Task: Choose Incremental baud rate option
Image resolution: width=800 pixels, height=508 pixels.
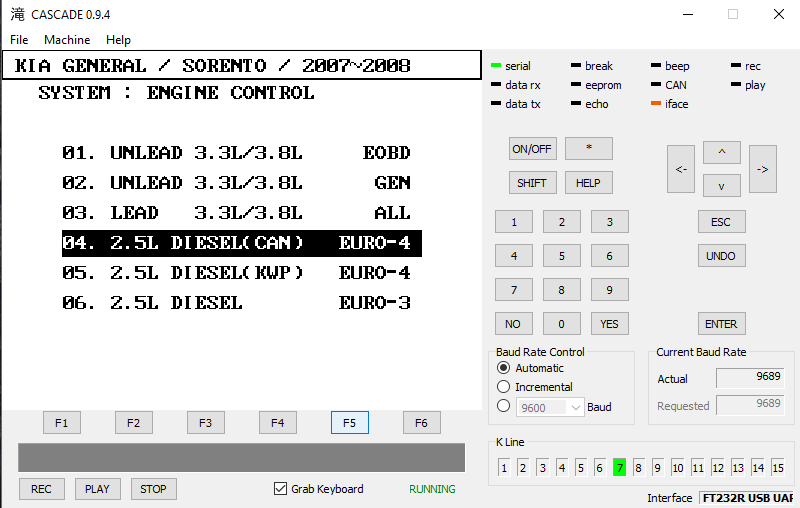Action: pyautogui.click(x=504, y=387)
